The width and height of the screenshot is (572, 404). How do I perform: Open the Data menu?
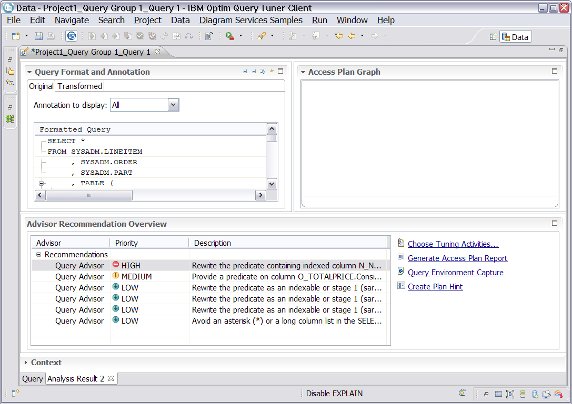[181, 20]
